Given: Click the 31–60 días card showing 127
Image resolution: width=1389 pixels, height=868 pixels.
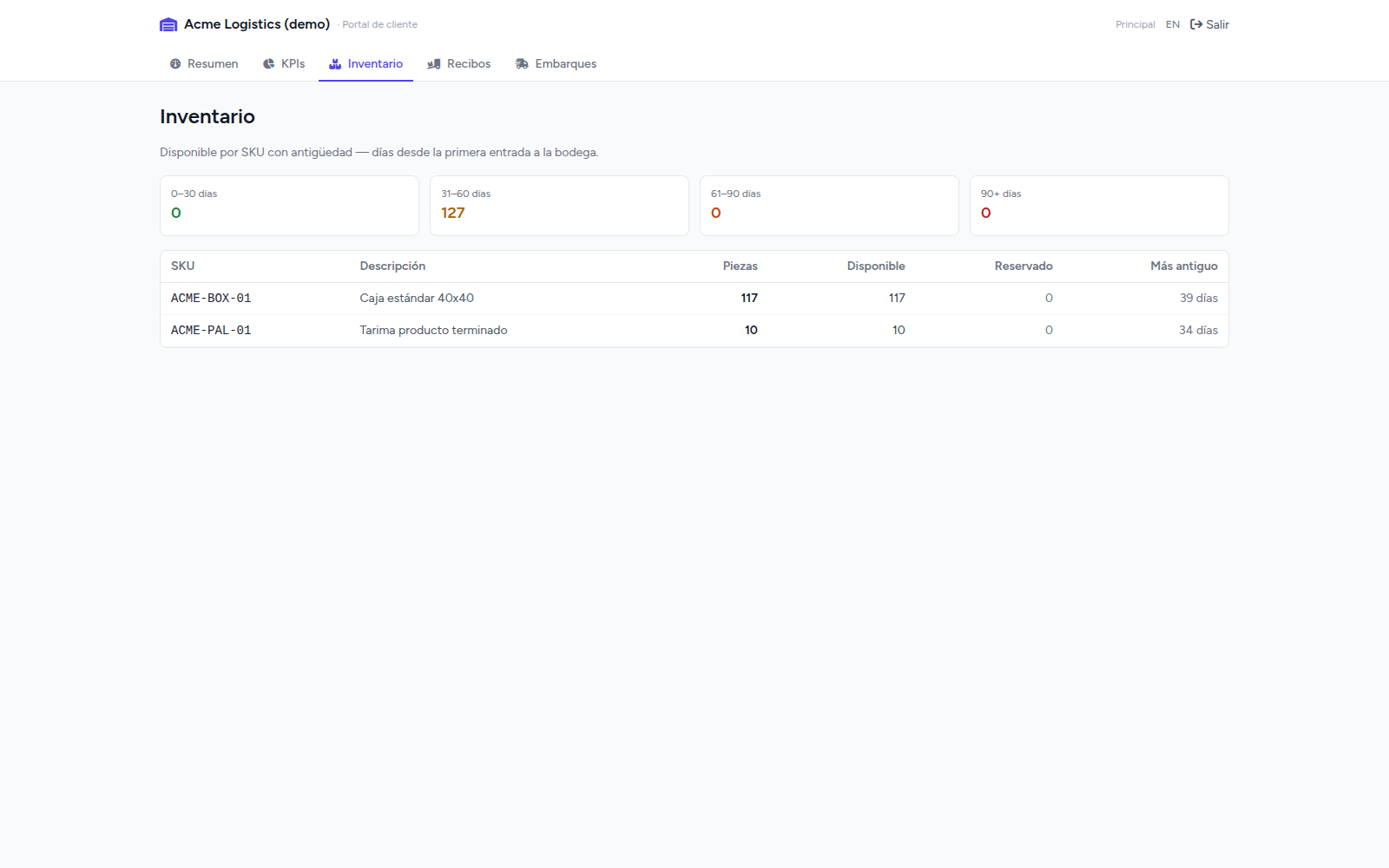Looking at the screenshot, I should [559, 206].
